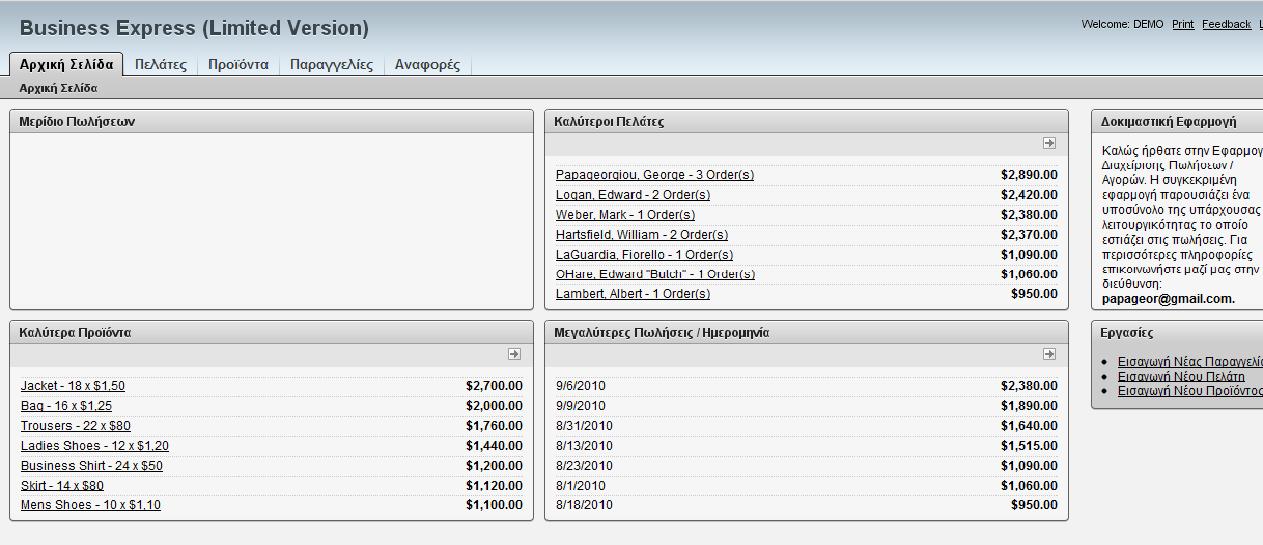Click arrow icon in Καλύτεροι Πελάτες panel
Screen dimensions: 1263x545
tap(1049, 143)
